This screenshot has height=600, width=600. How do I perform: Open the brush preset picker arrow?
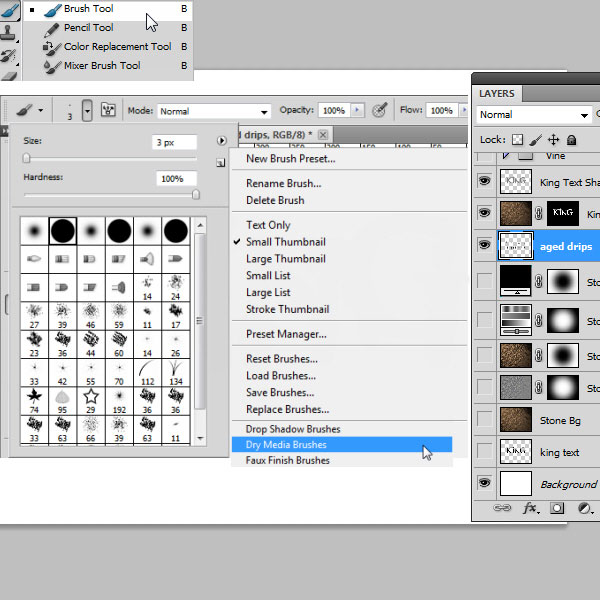87,111
